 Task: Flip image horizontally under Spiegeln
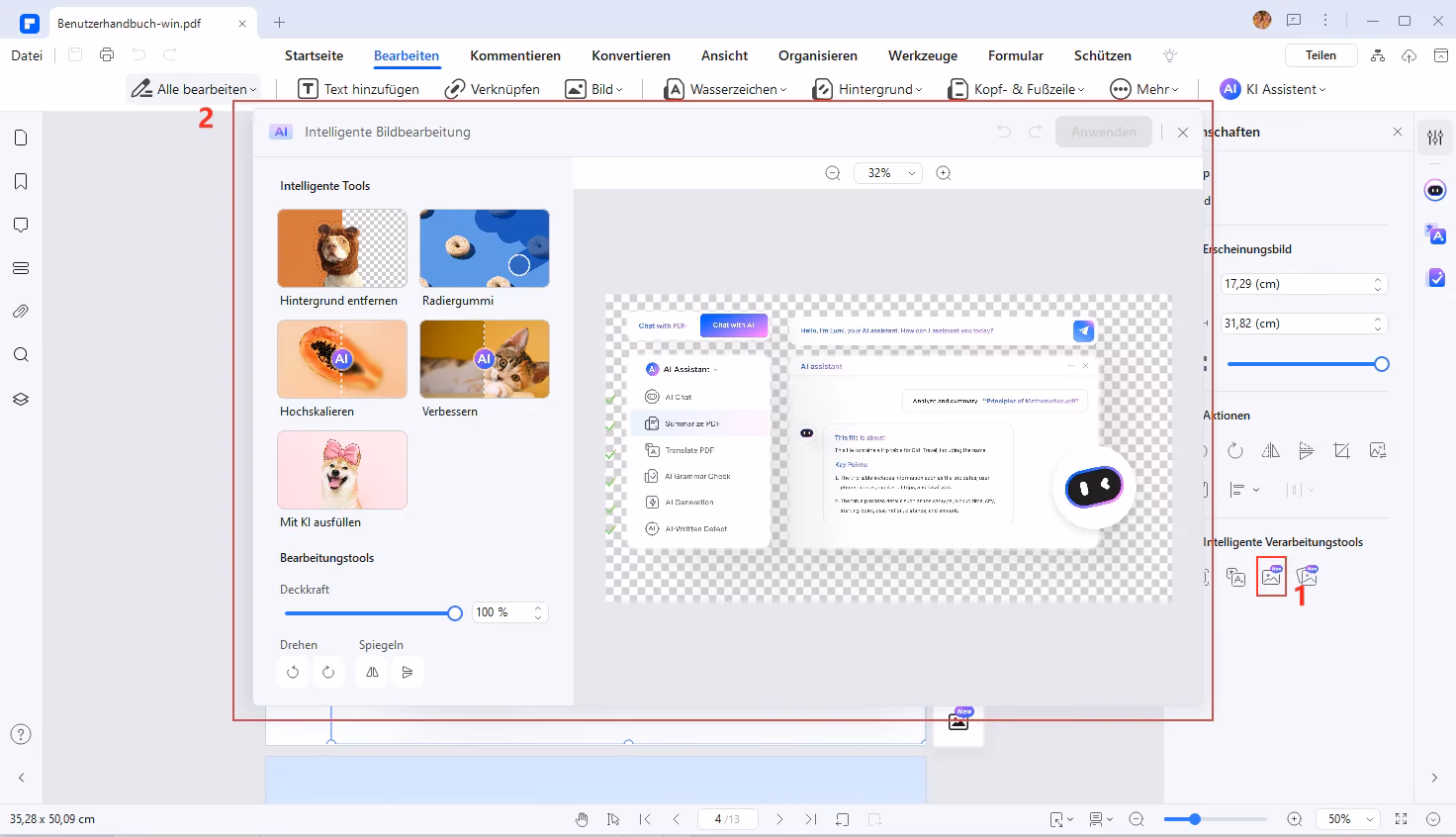click(372, 673)
